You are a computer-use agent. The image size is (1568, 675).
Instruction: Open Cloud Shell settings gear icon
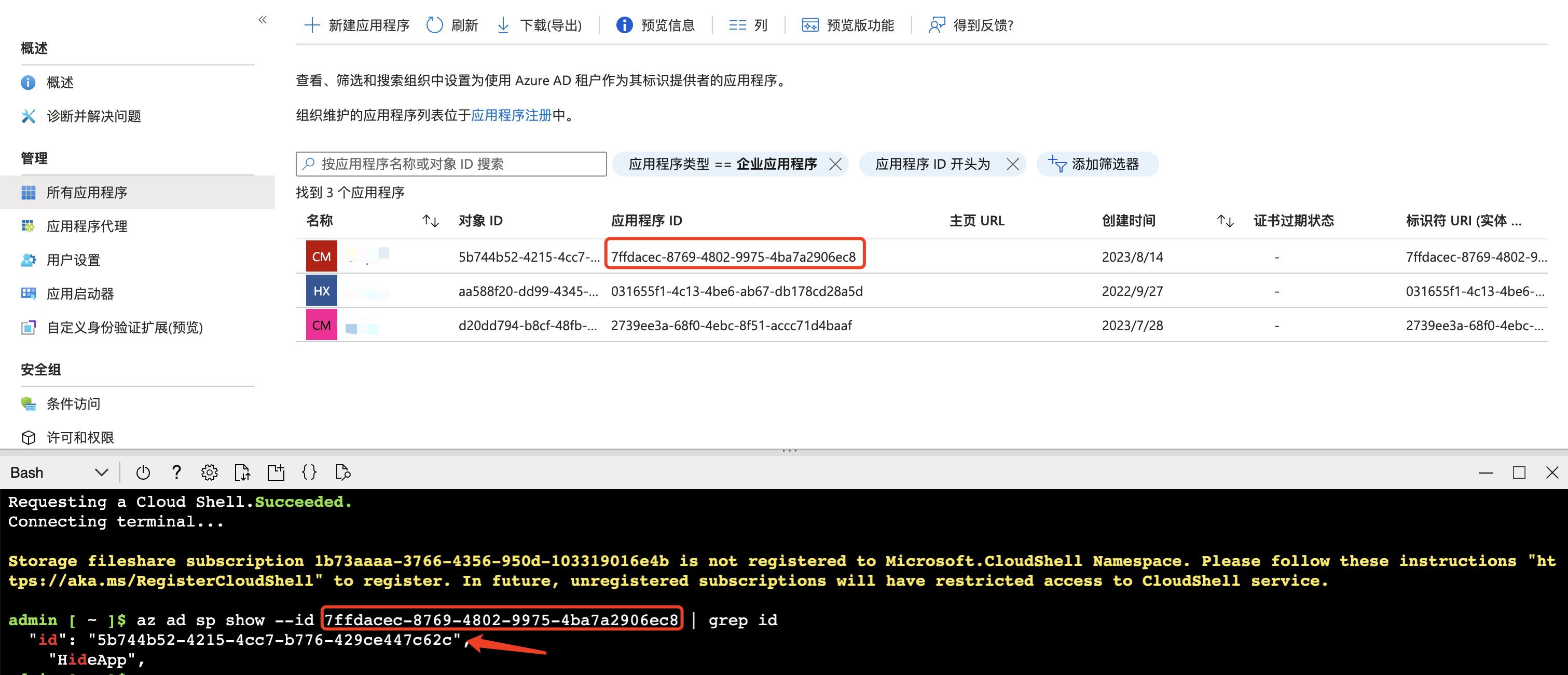[210, 473]
